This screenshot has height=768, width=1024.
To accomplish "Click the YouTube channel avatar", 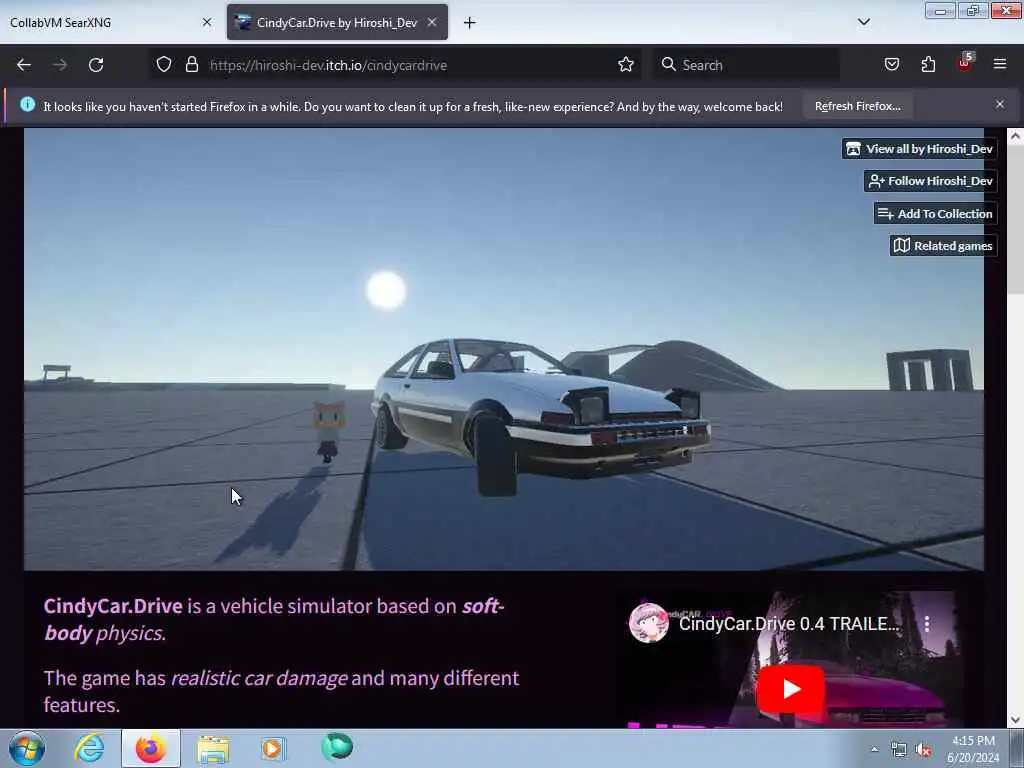I will tap(648, 623).
